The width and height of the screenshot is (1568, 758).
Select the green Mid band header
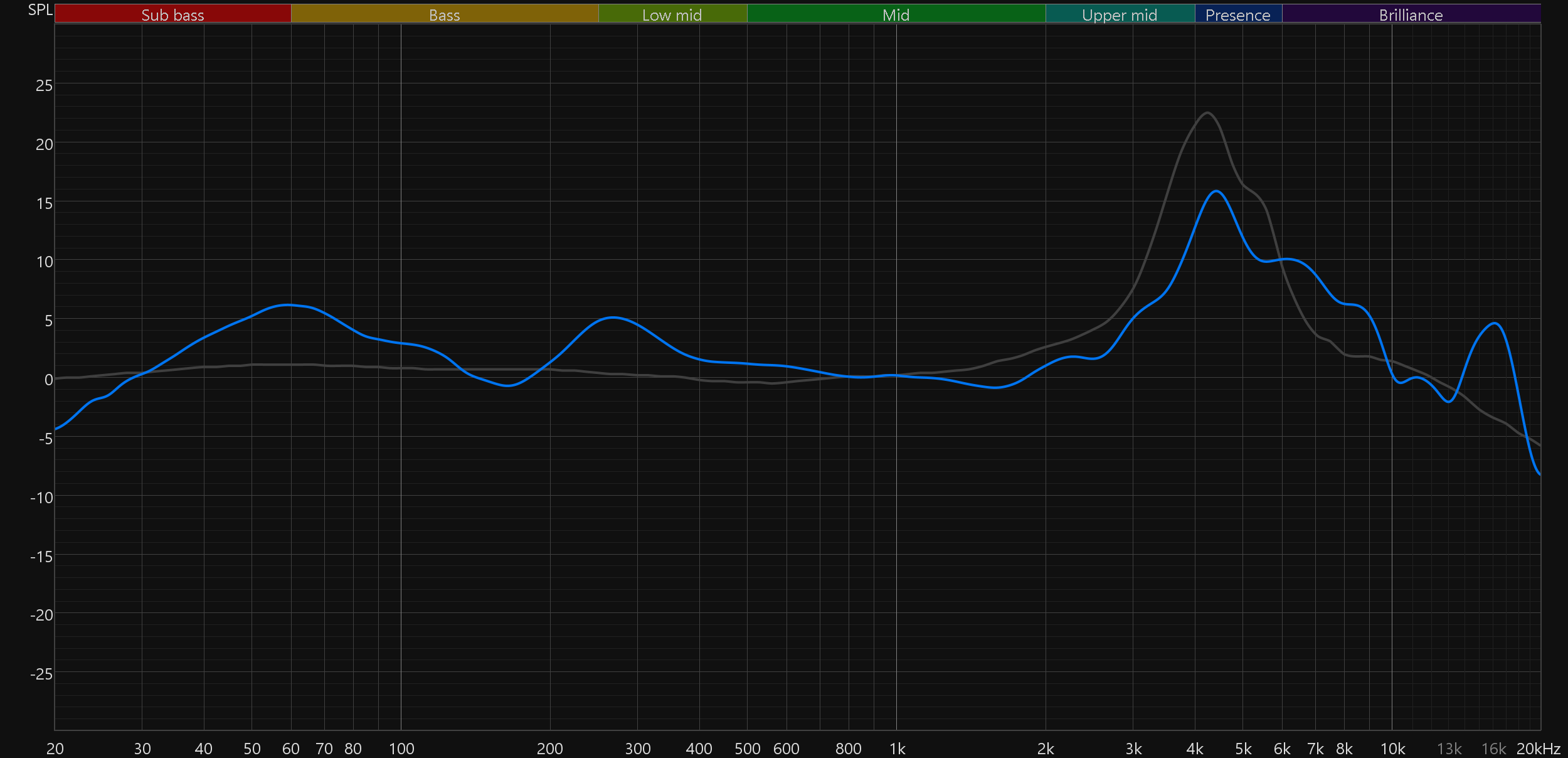896,14
